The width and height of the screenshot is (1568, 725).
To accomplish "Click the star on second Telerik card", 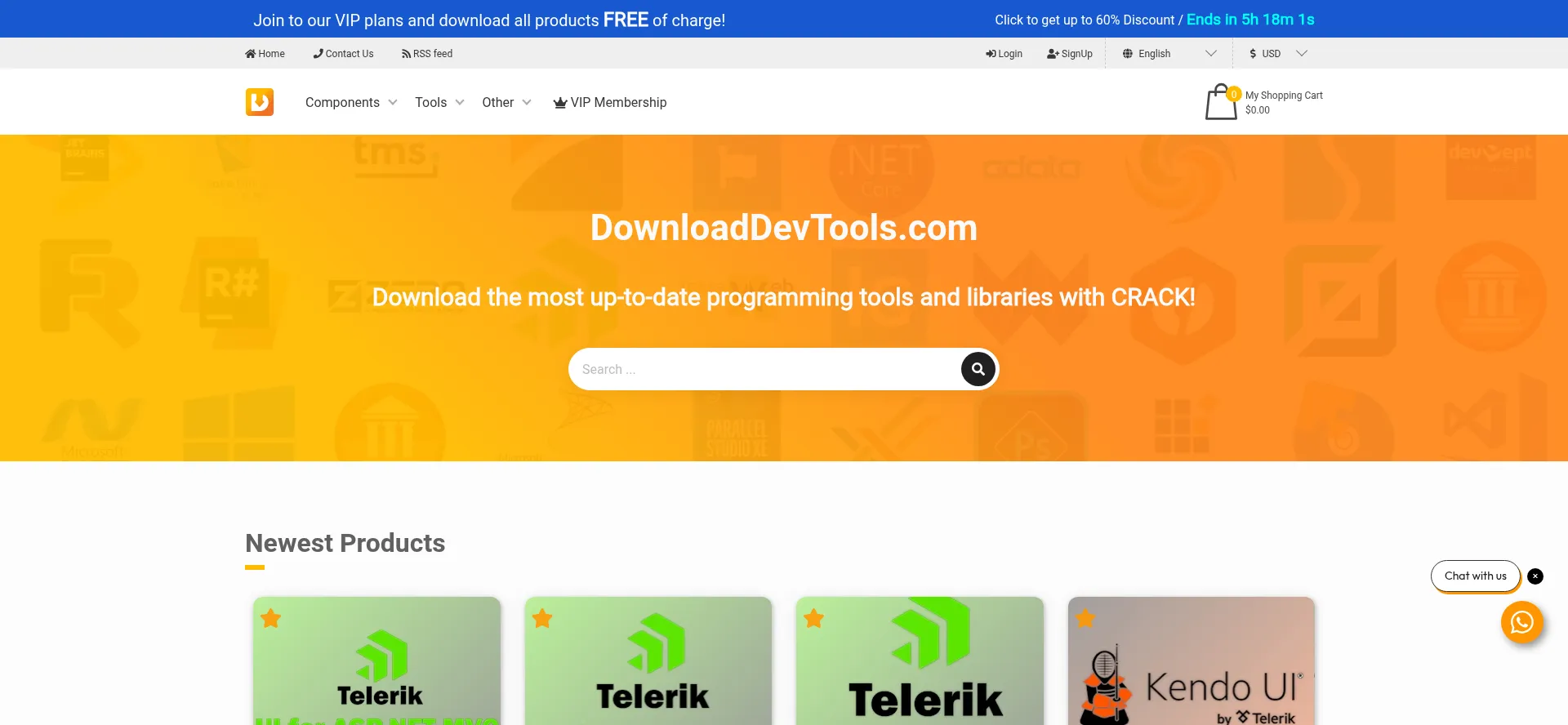I will click(x=542, y=619).
